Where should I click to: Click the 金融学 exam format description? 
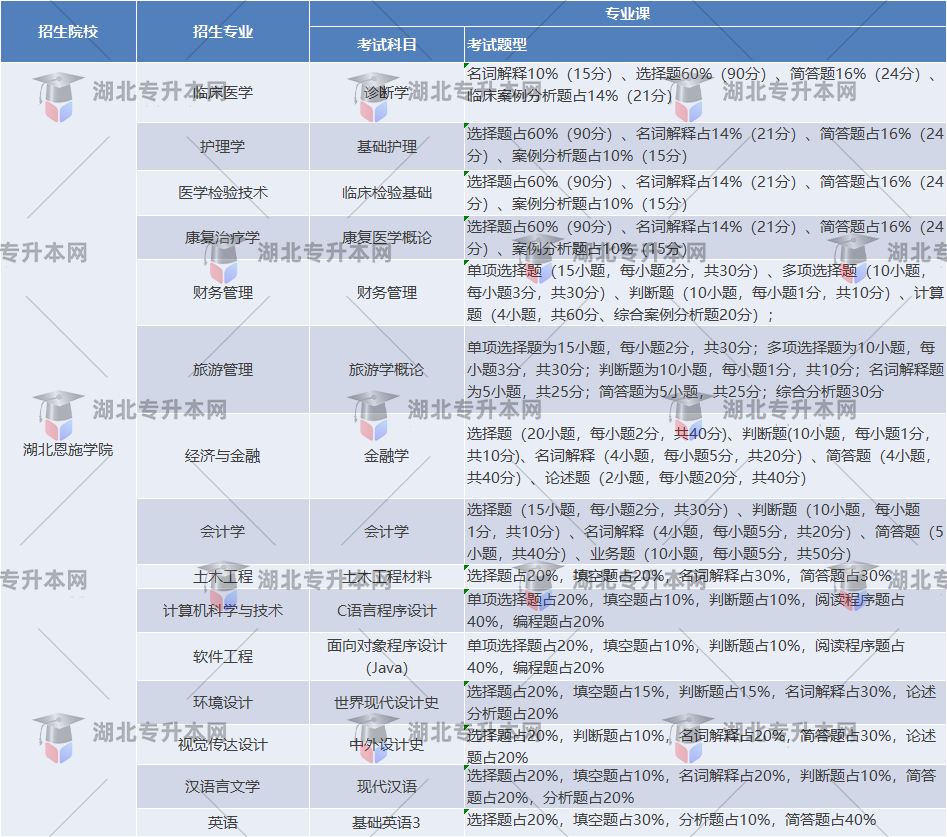705,455
